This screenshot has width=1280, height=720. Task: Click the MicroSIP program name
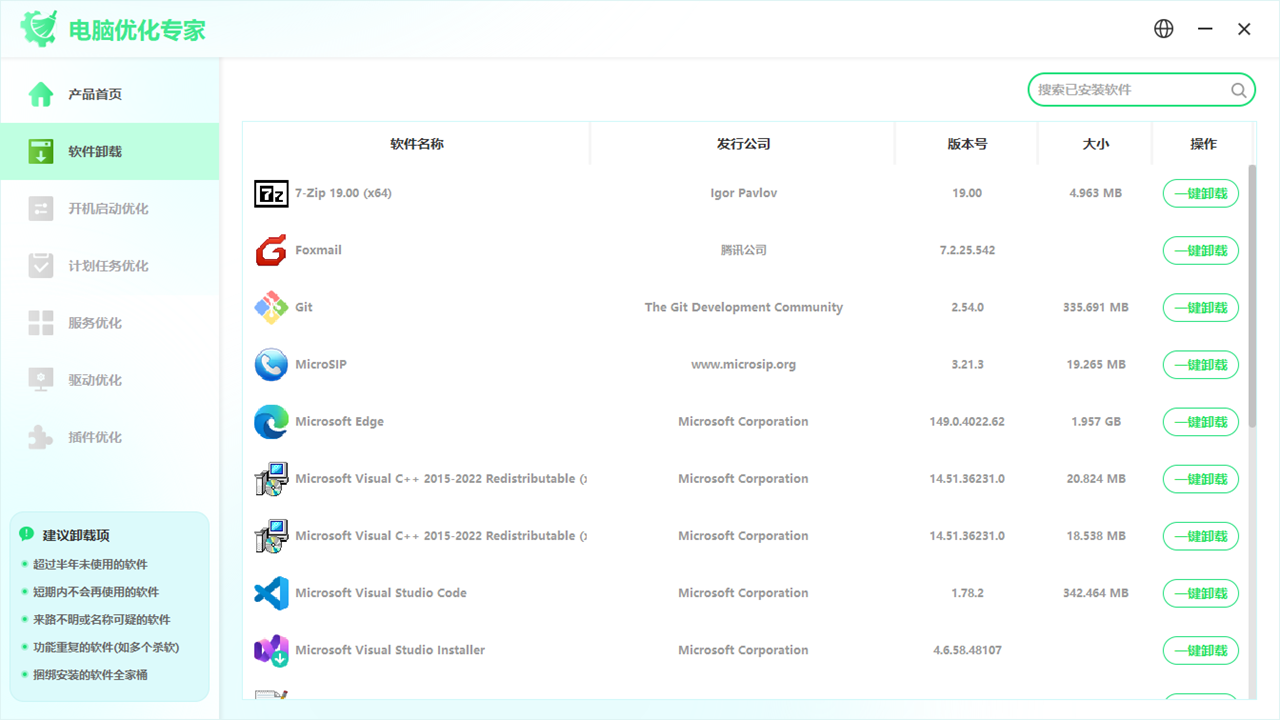pos(321,365)
